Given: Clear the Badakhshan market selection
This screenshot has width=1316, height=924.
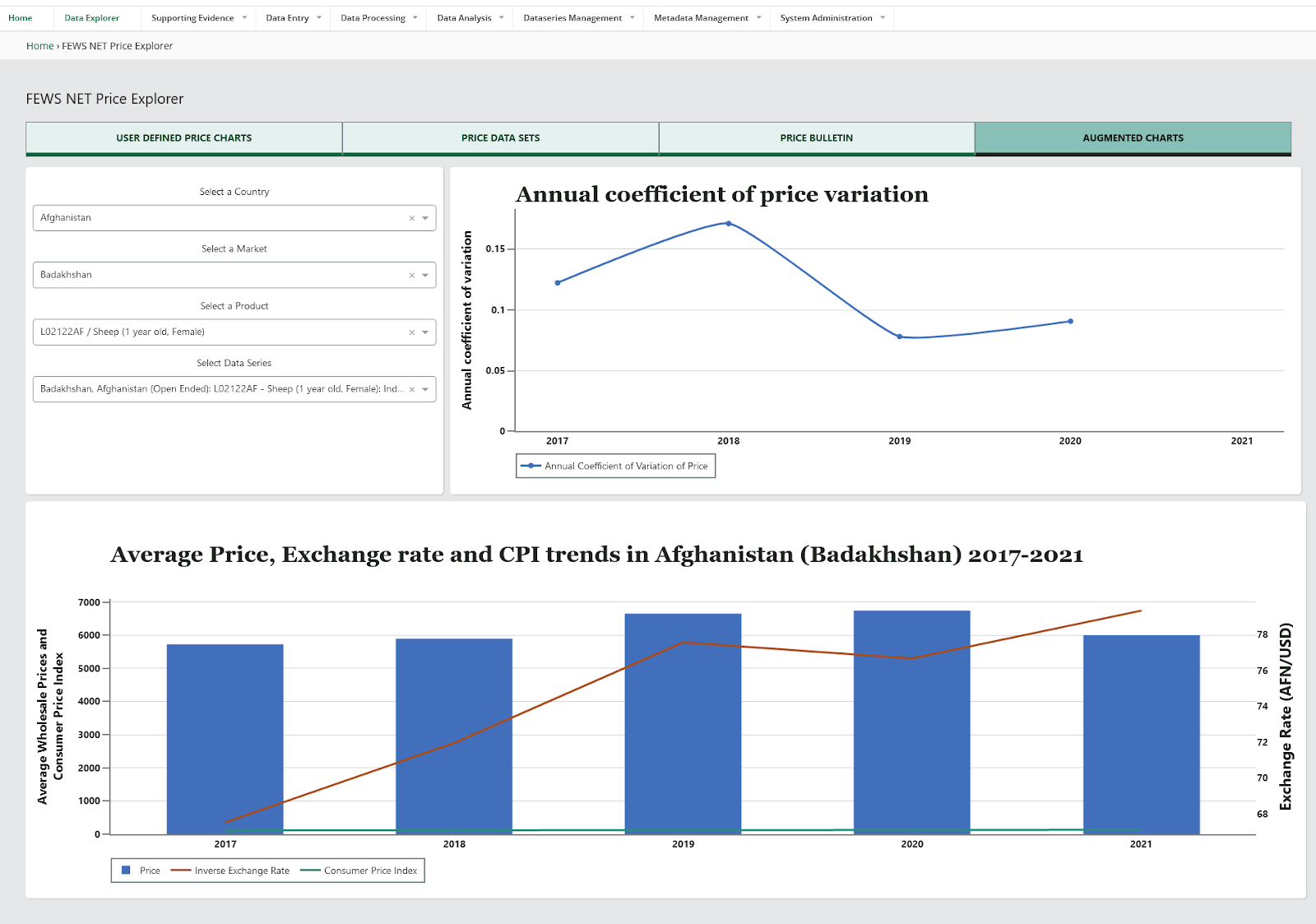Looking at the screenshot, I should click(x=412, y=276).
